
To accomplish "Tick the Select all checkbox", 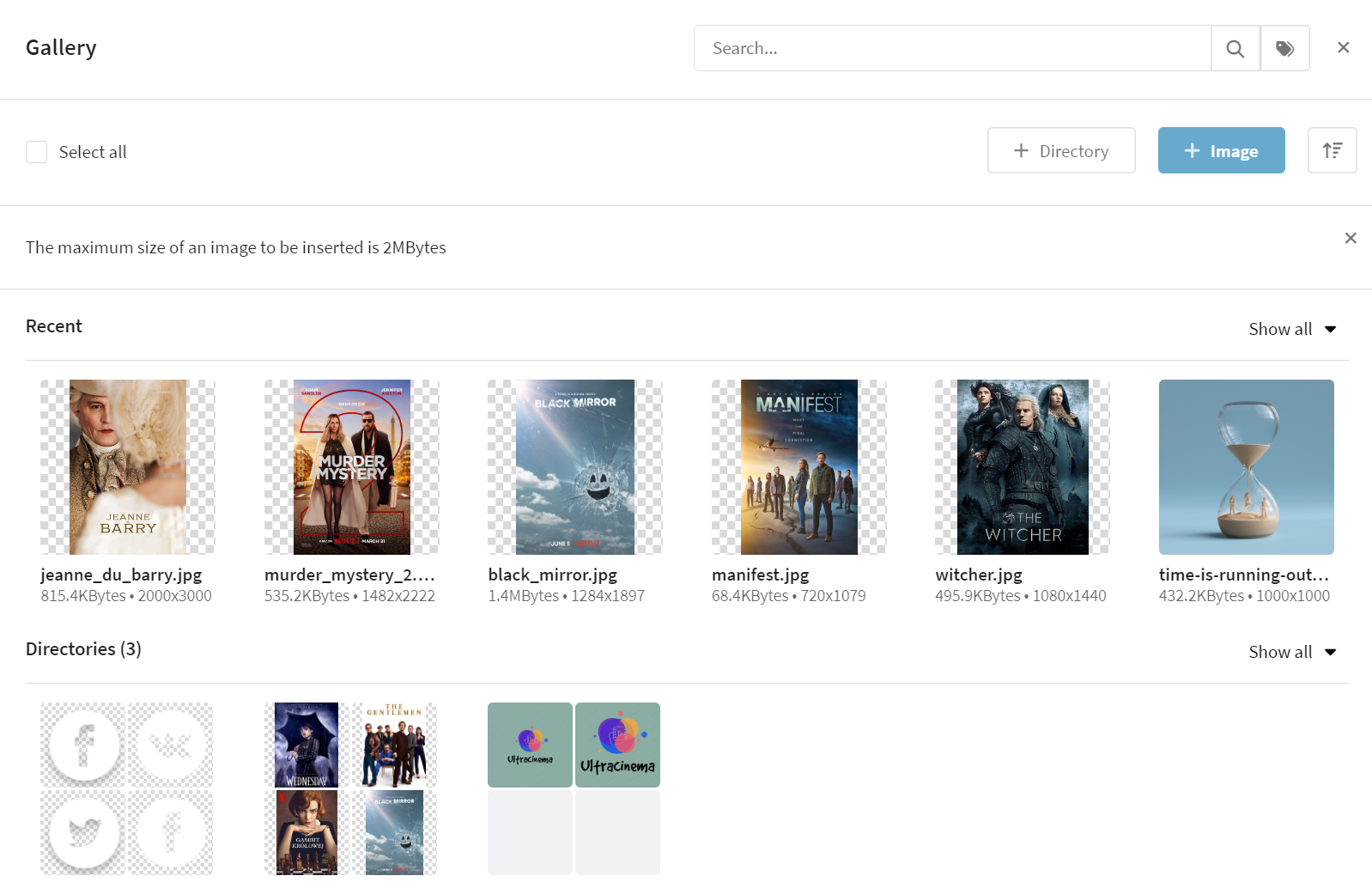I will pos(36,152).
